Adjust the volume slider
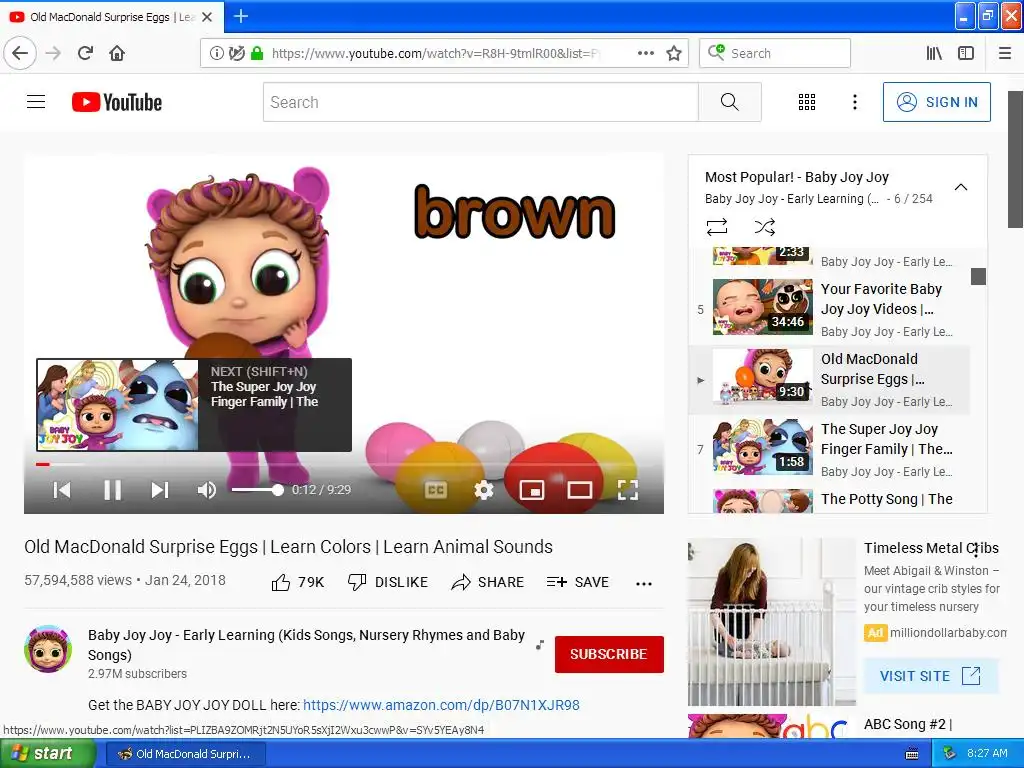 257,490
